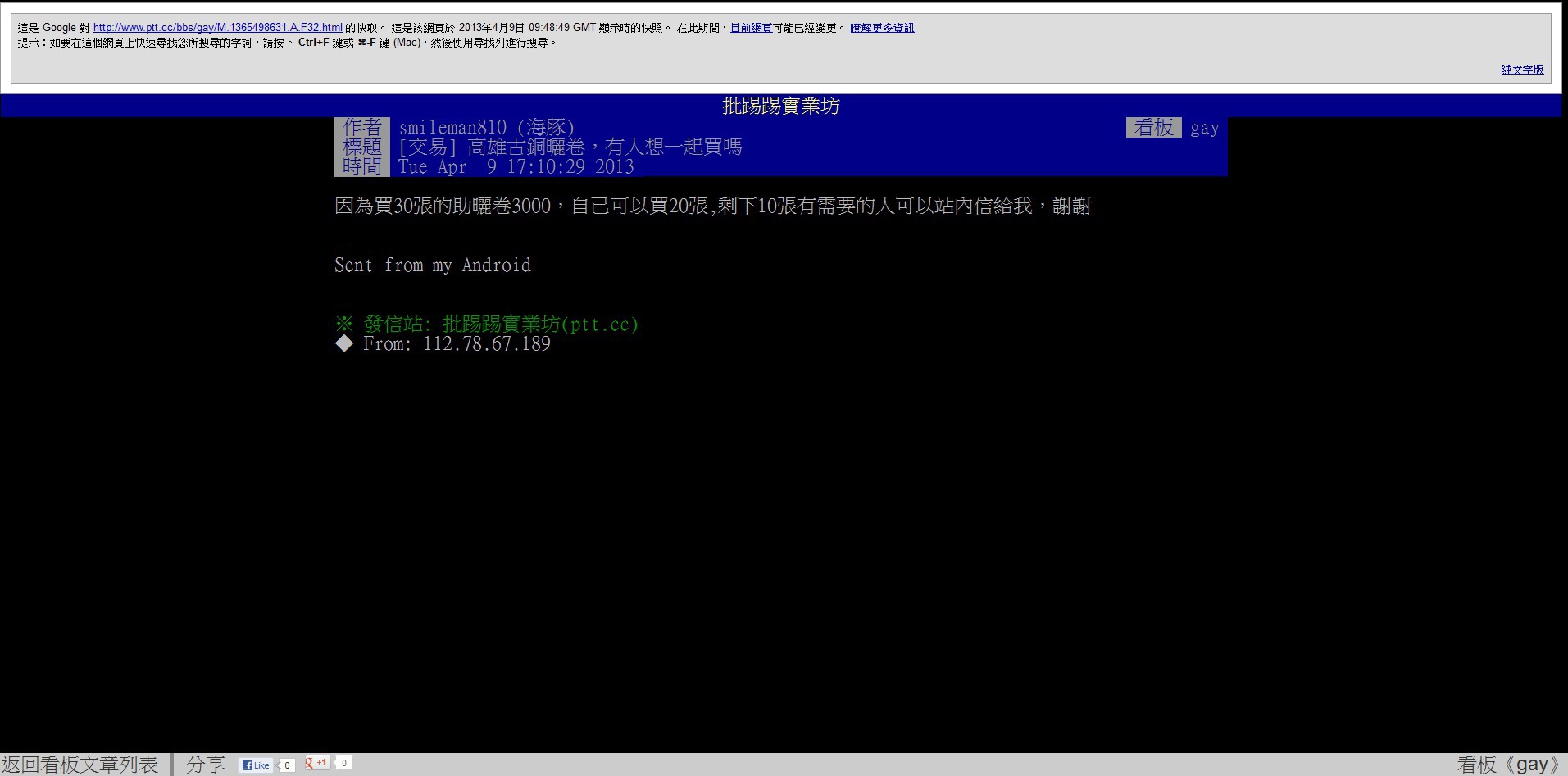The height and width of the screenshot is (776, 1568).
Task: Click the post body text about 30張助曬卷
Action: pyautogui.click(x=712, y=206)
